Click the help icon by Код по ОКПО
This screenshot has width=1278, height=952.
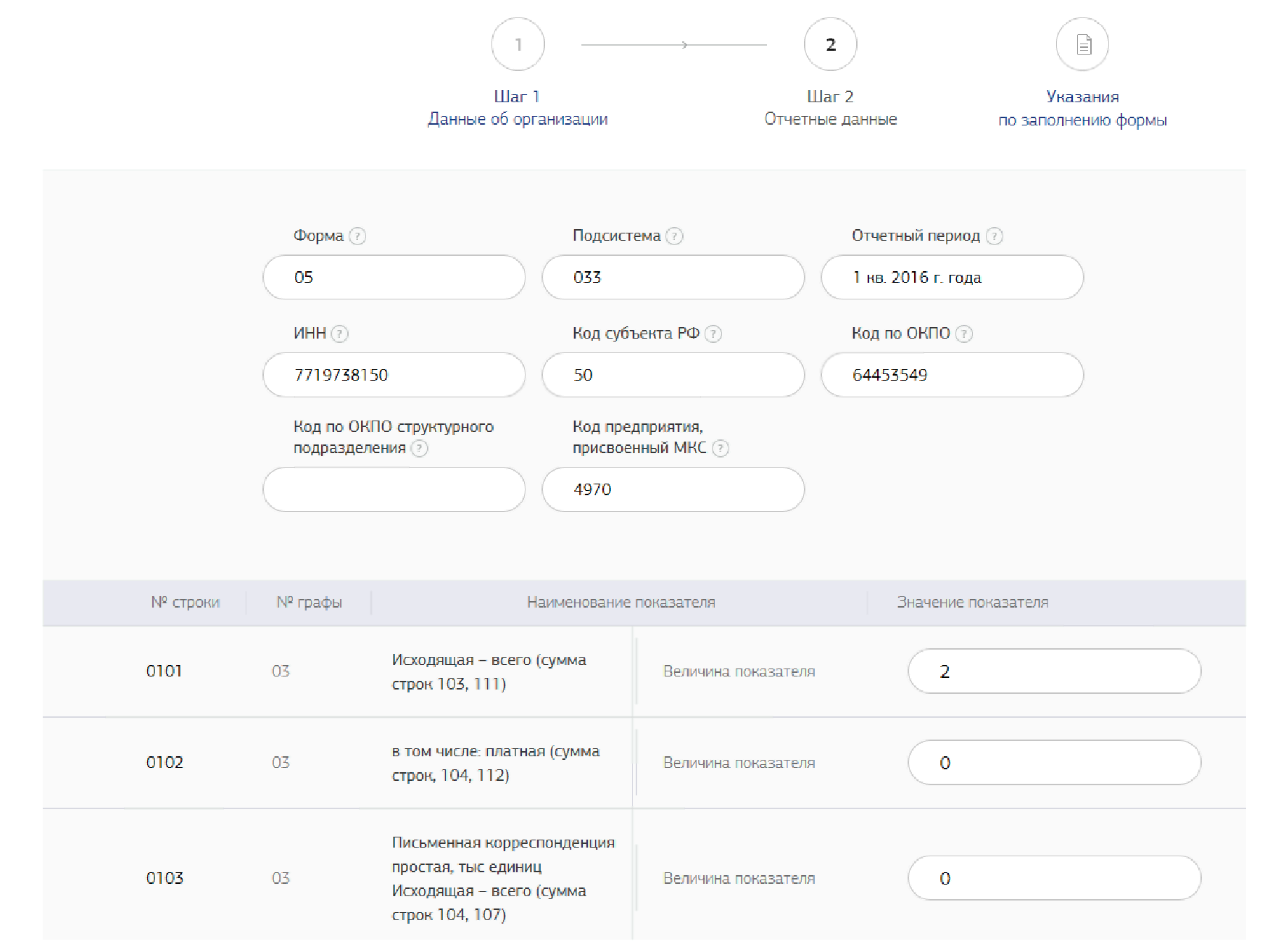point(963,334)
